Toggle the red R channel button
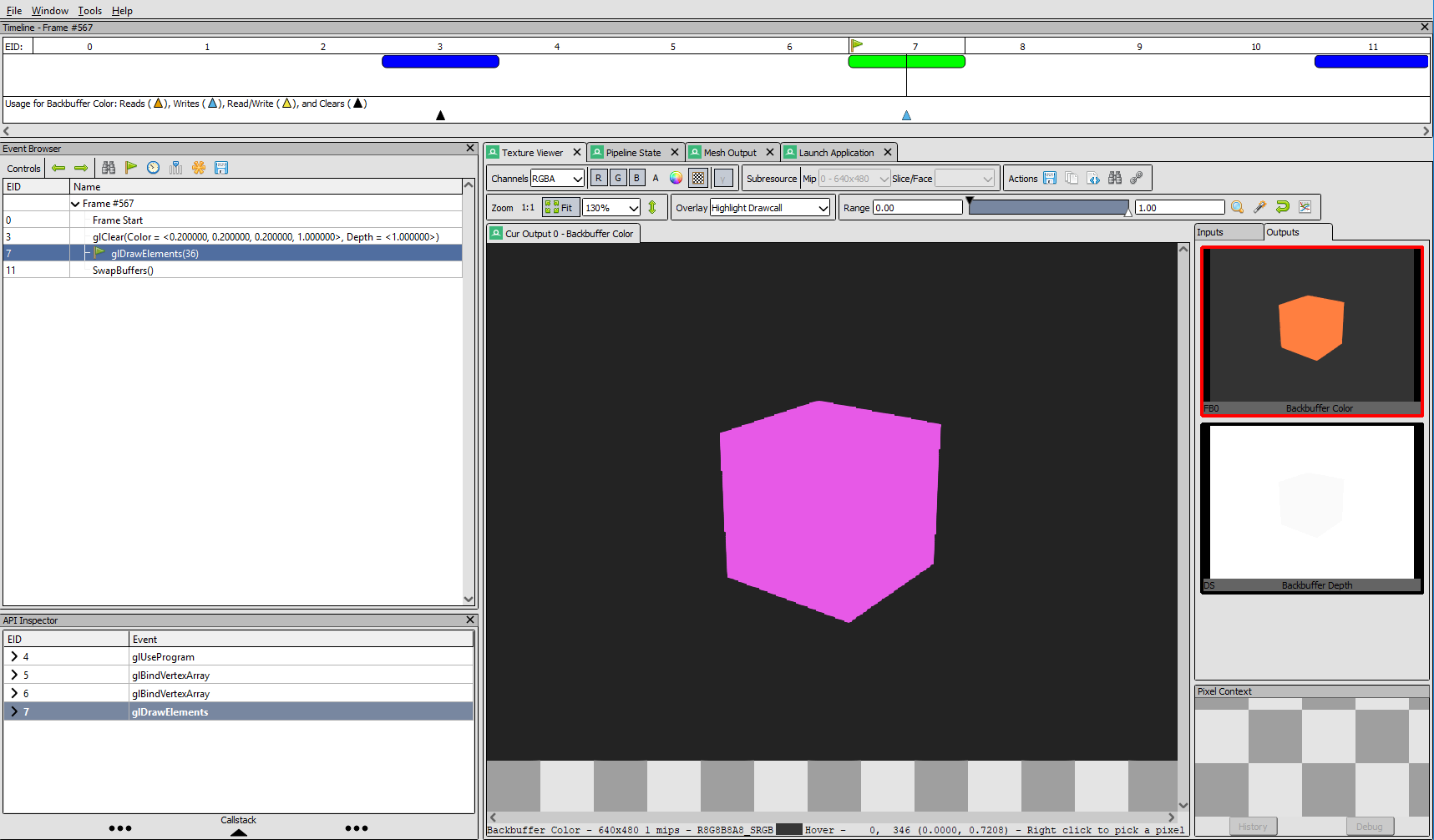Image resolution: width=1434 pixels, height=840 pixels. pyautogui.click(x=598, y=178)
